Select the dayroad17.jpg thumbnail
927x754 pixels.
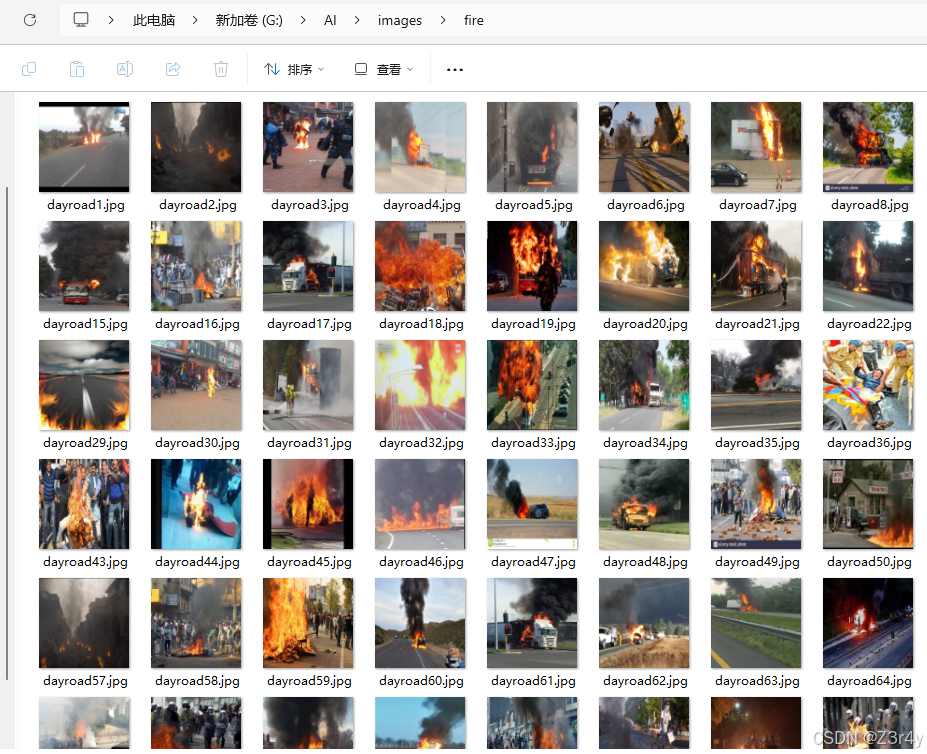click(308, 266)
